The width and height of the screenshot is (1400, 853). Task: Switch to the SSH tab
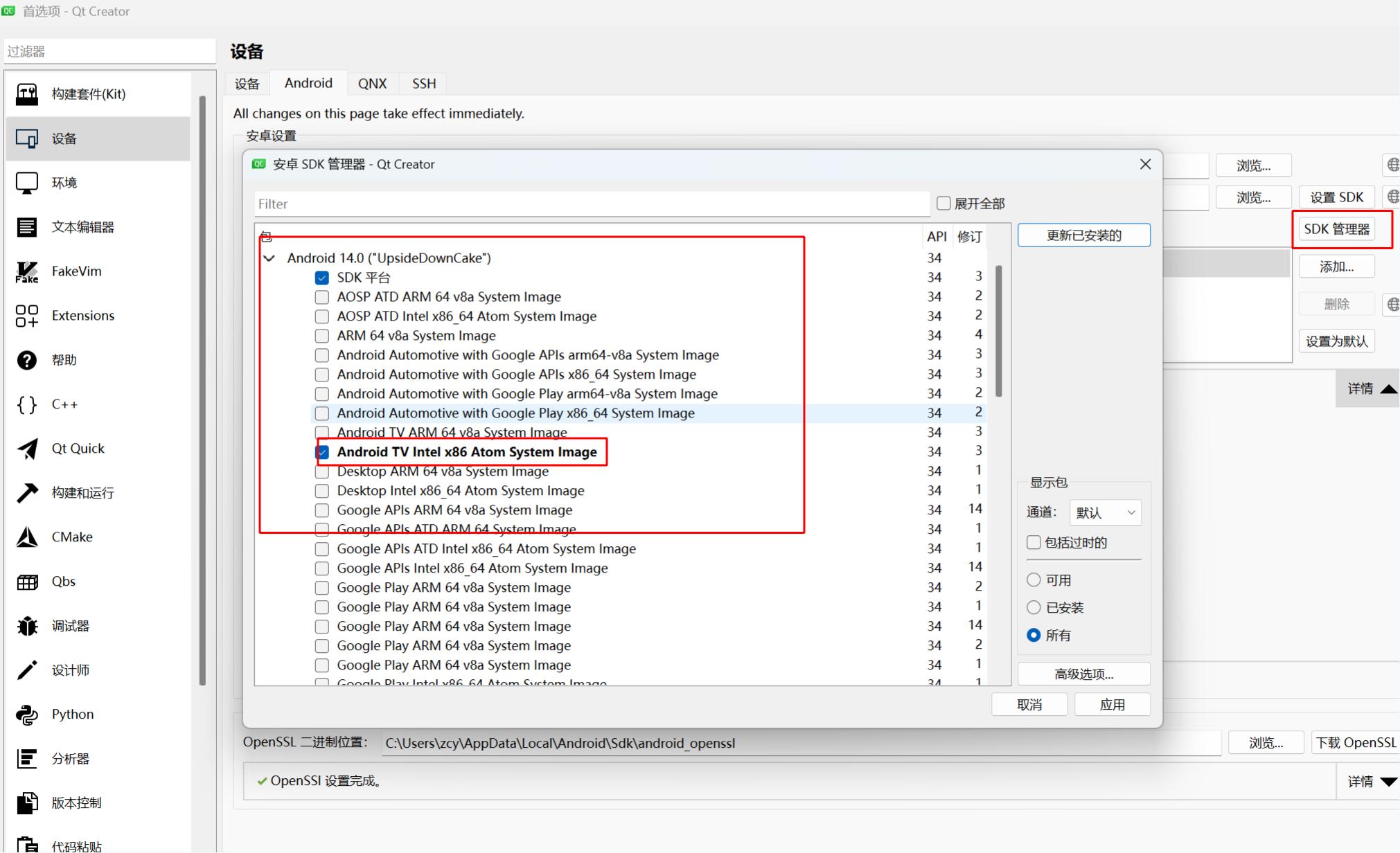[424, 84]
